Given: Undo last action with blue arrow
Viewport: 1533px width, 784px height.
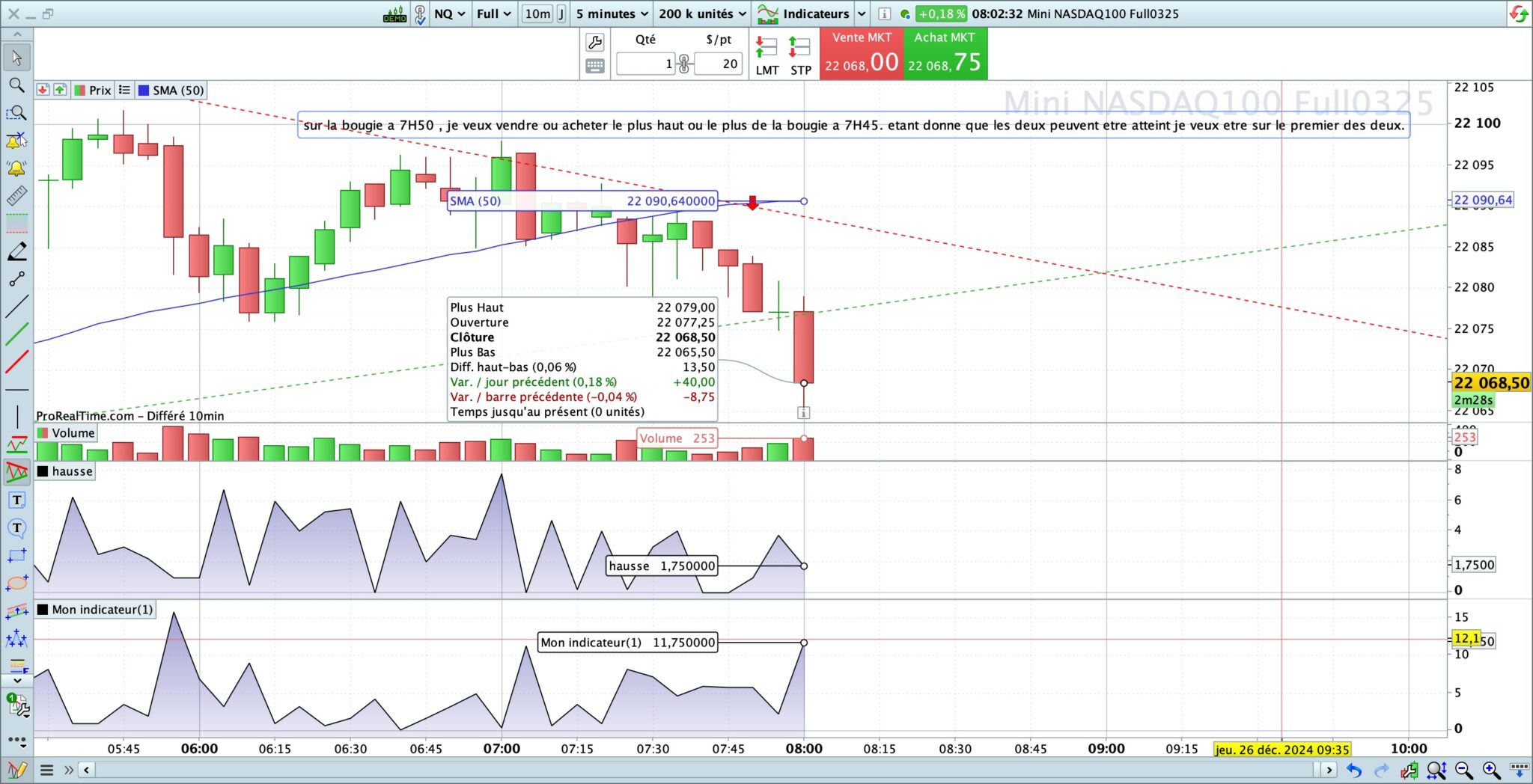Looking at the screenshot, I should pyautogui.click(x=1354, y=770).
